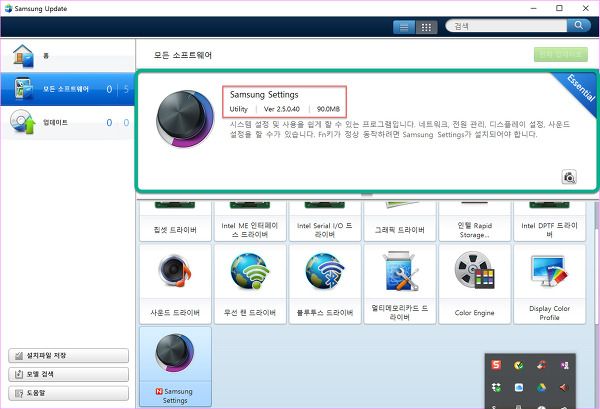
Task: Click the Ver 2.5.0.40 version text
Action: tap(282, 109)
